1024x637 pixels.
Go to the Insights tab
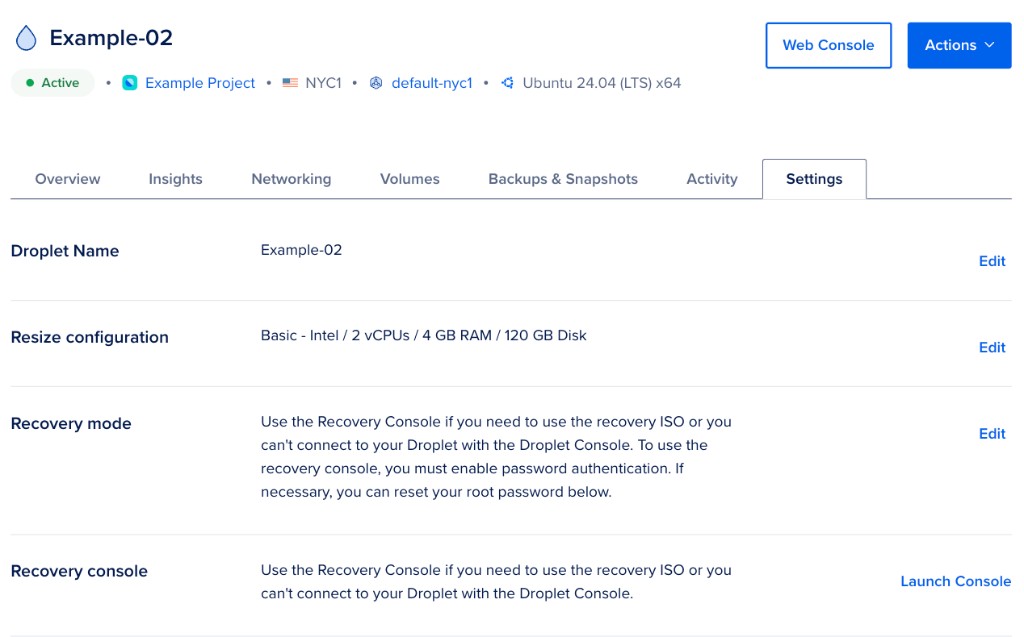coord(175,179)
